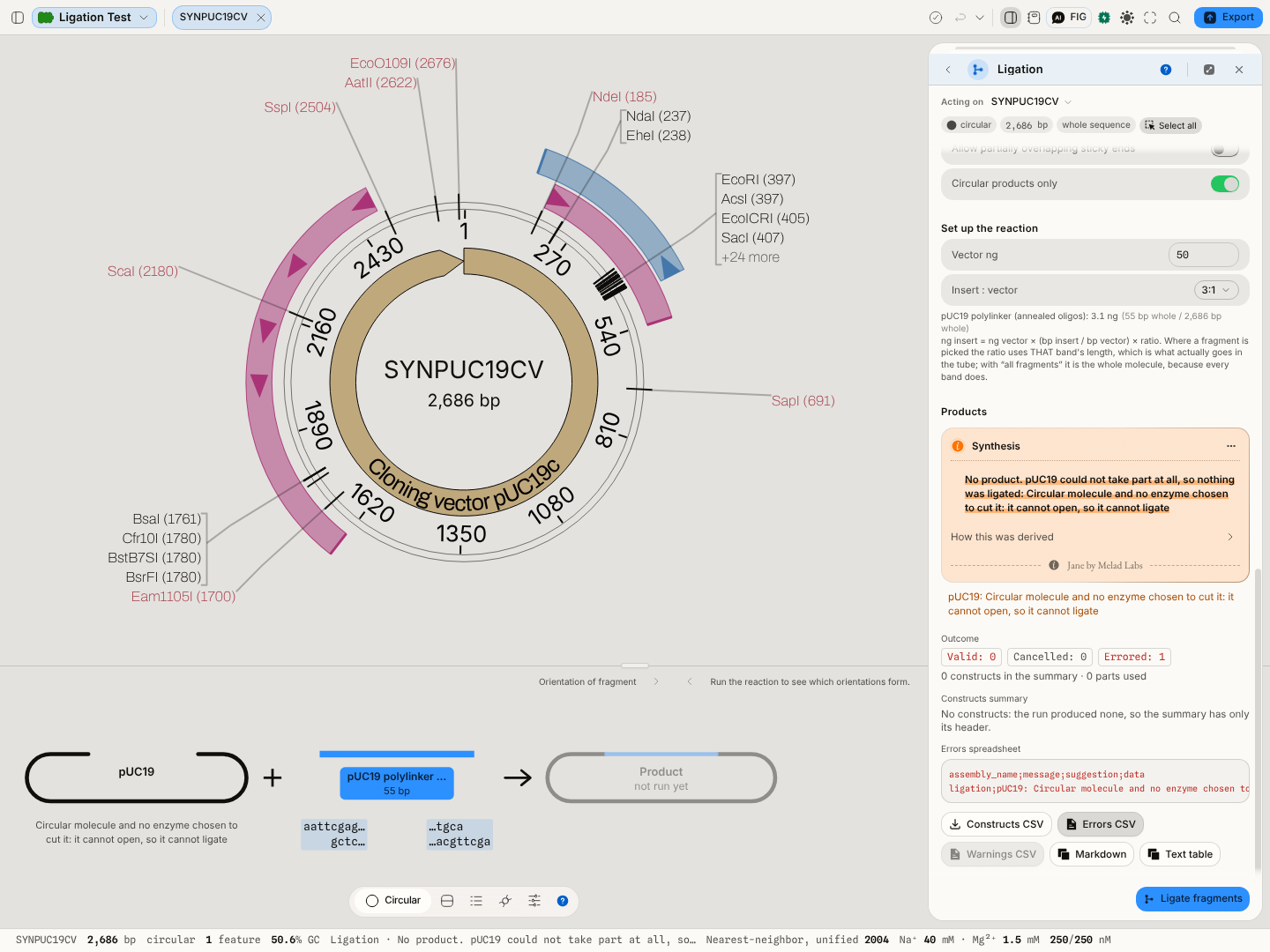
Task: Toggle the split panel view button
Action: tap(1011, 18)
